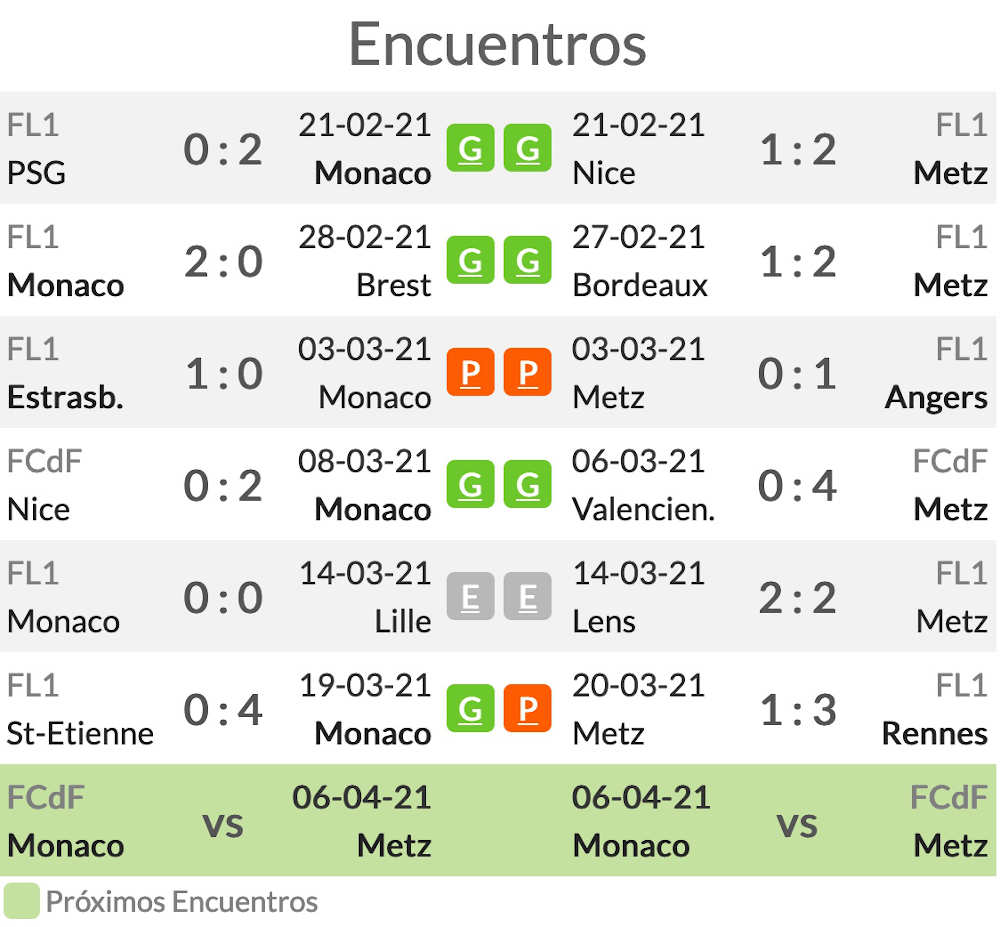Click the Rennes team name

pyautogui.click(x=935, y=734)
